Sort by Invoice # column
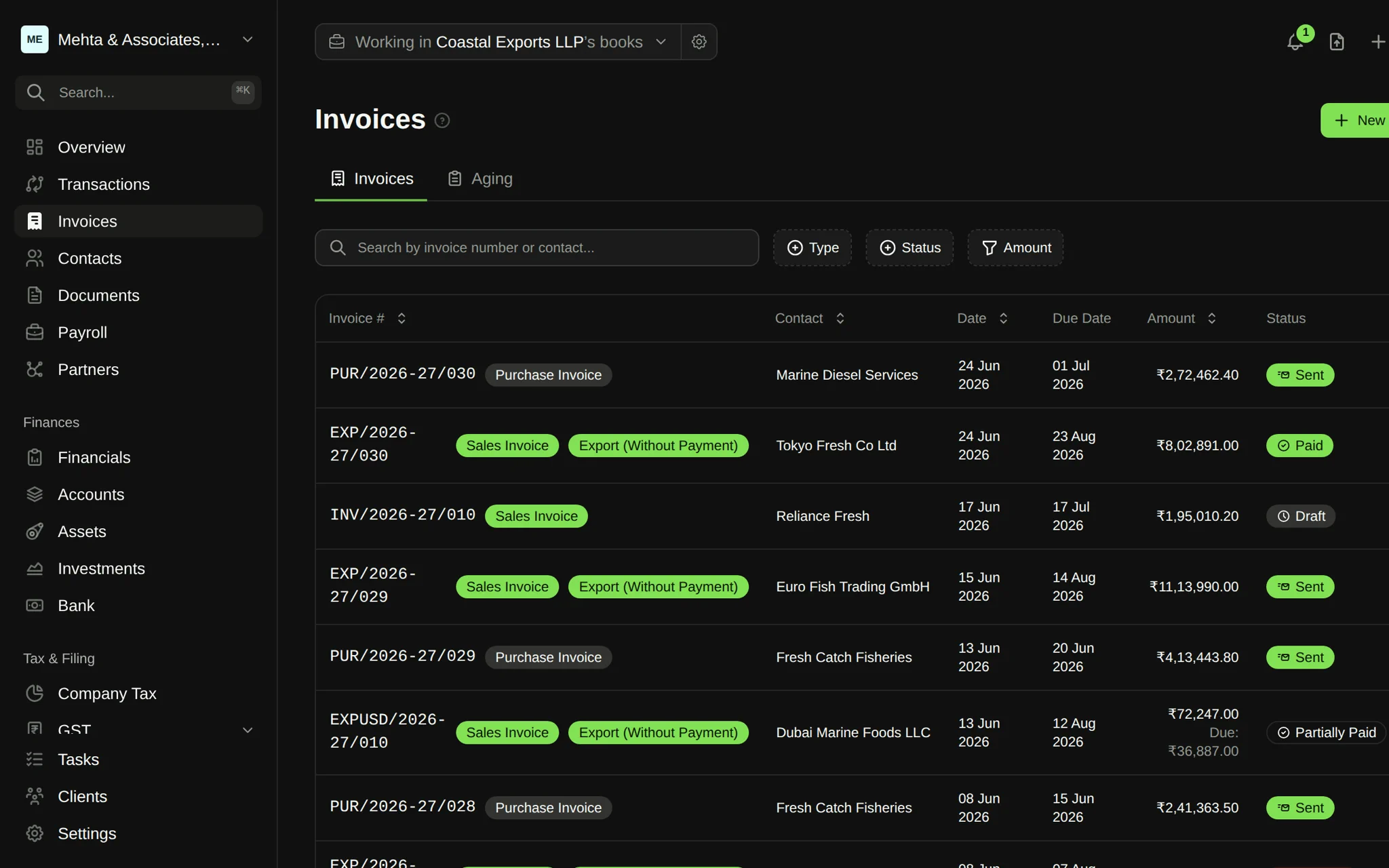The width and height of the screenshot is (1389, 868). click(368, 318)
